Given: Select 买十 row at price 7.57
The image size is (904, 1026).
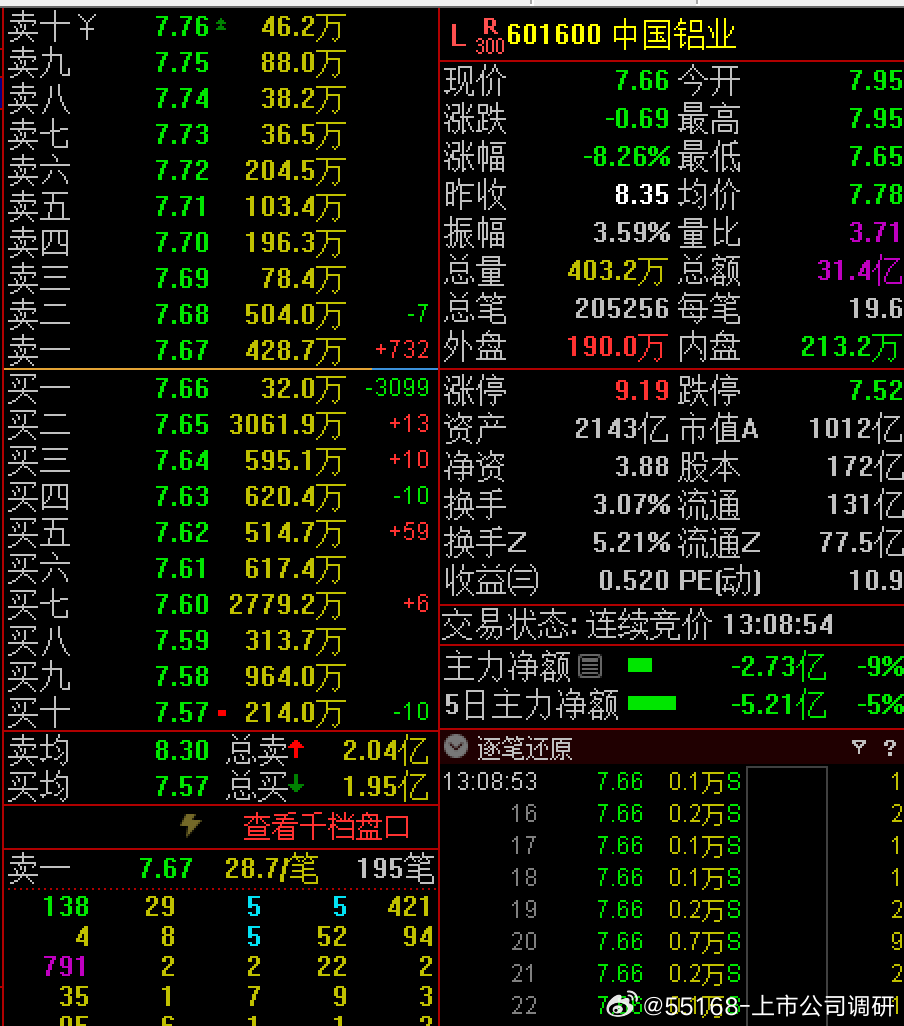Looking at the screenshot, I should [x=220, y=712].
